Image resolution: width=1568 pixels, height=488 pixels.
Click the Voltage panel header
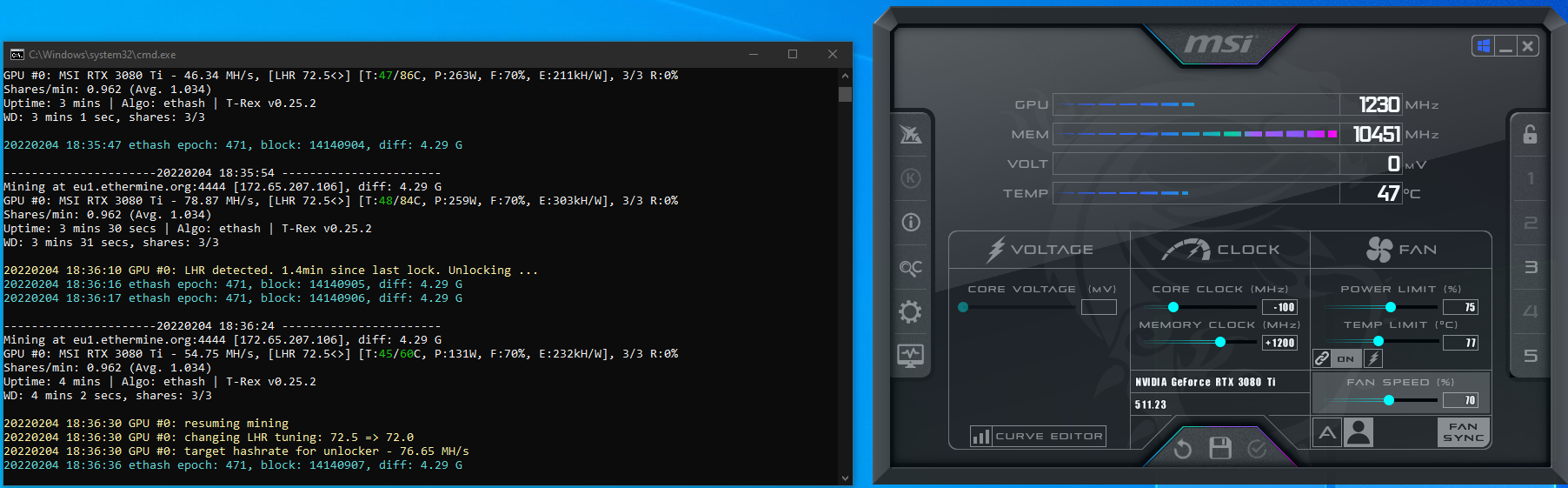(x=1040, y=250)
